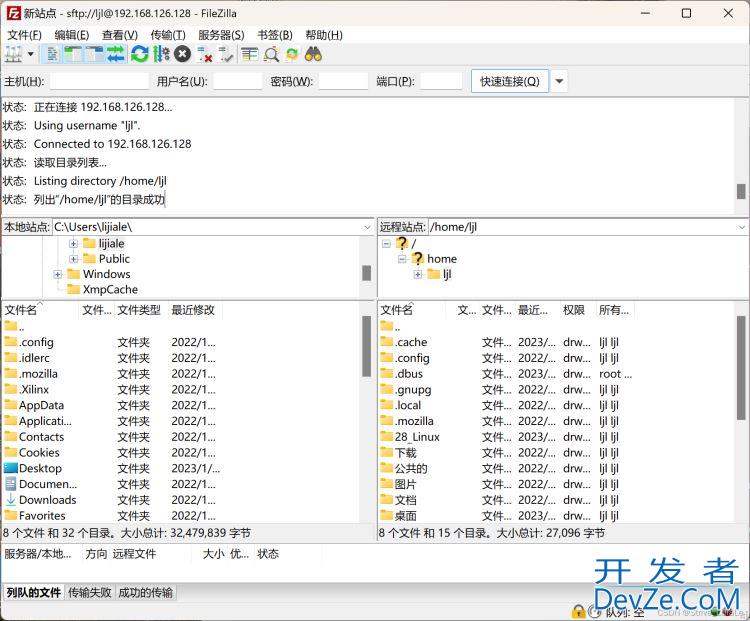Sort local files by 最近修改 column
The height and width of the screenshot is (621, 750).
tap(193, 310)
